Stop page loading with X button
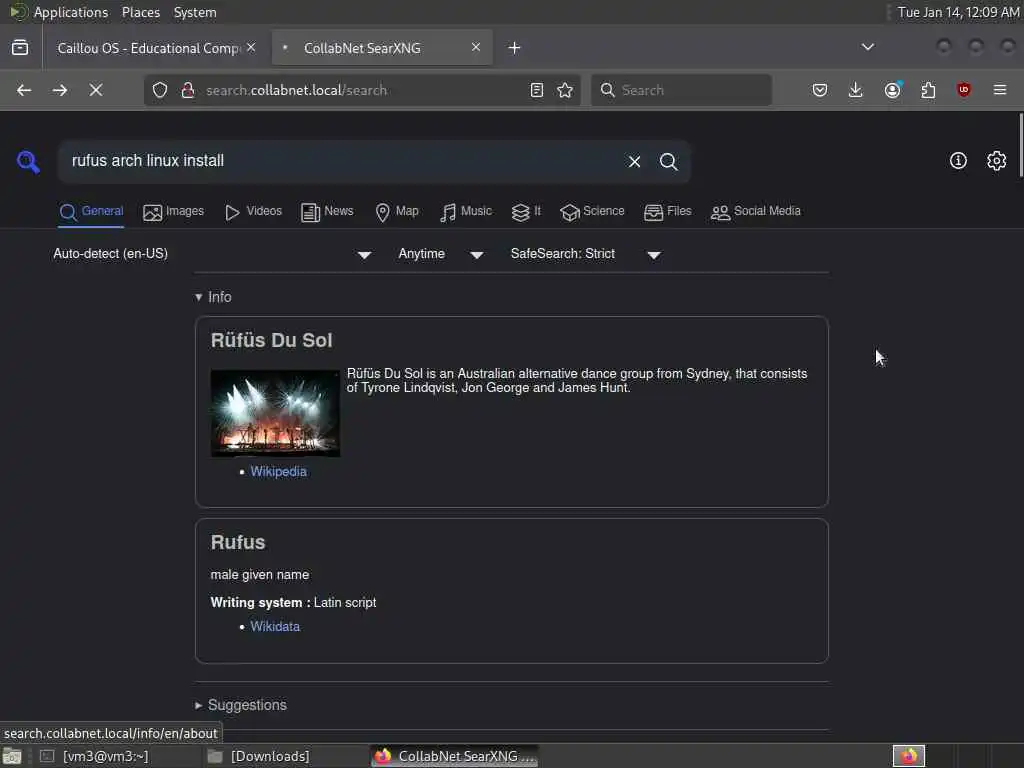The image size is (1024, 768). 96,90
